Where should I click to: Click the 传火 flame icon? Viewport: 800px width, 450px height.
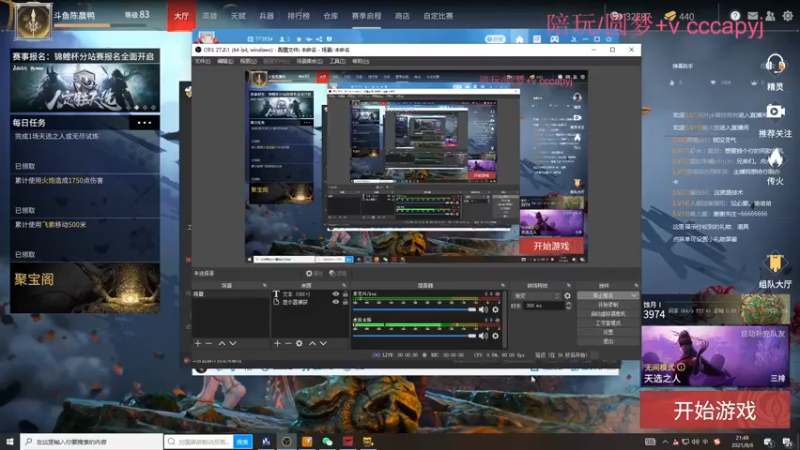(x=775, y=159)
